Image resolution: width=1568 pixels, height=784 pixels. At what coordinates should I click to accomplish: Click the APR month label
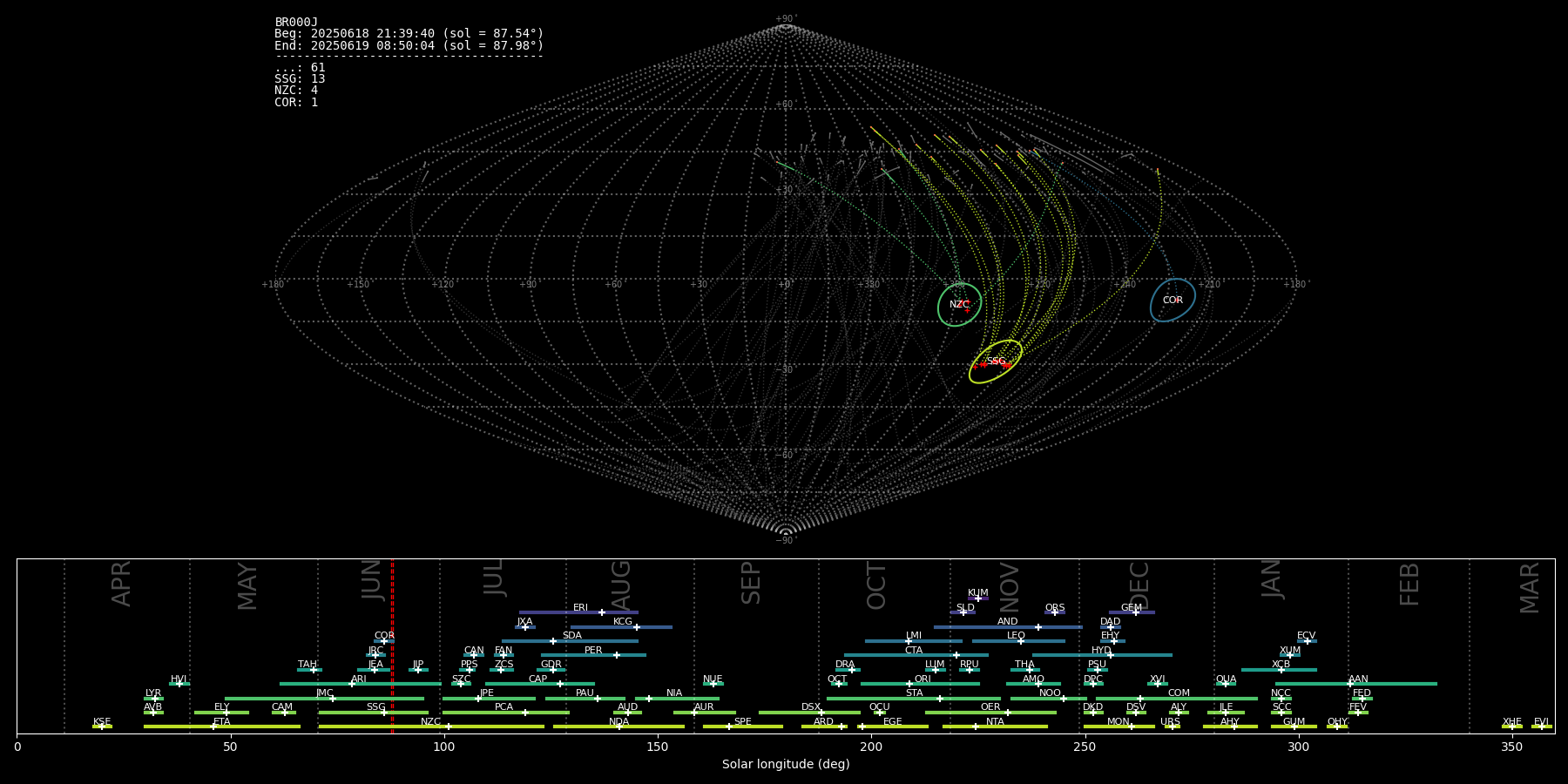coord(121,584)
